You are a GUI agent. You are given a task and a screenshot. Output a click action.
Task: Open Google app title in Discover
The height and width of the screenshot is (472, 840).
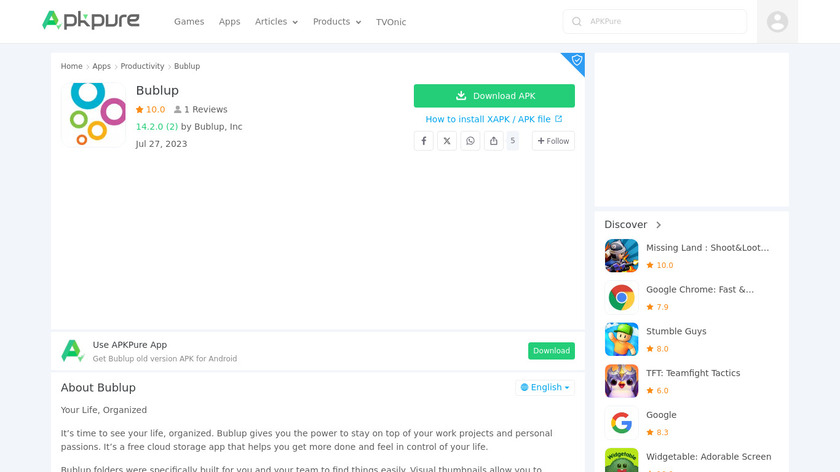(x=661, y=415)
